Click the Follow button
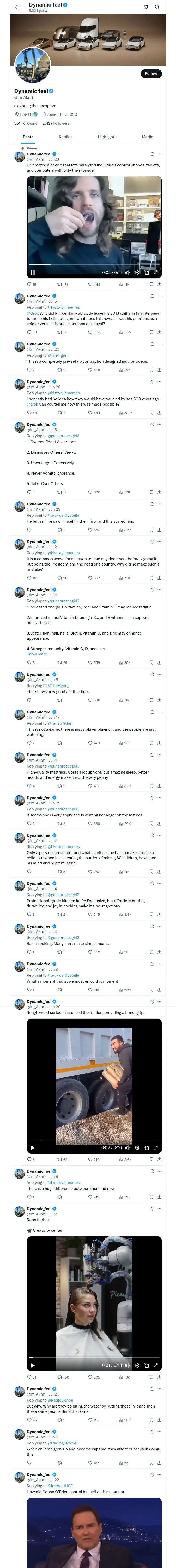 point(150,74)
